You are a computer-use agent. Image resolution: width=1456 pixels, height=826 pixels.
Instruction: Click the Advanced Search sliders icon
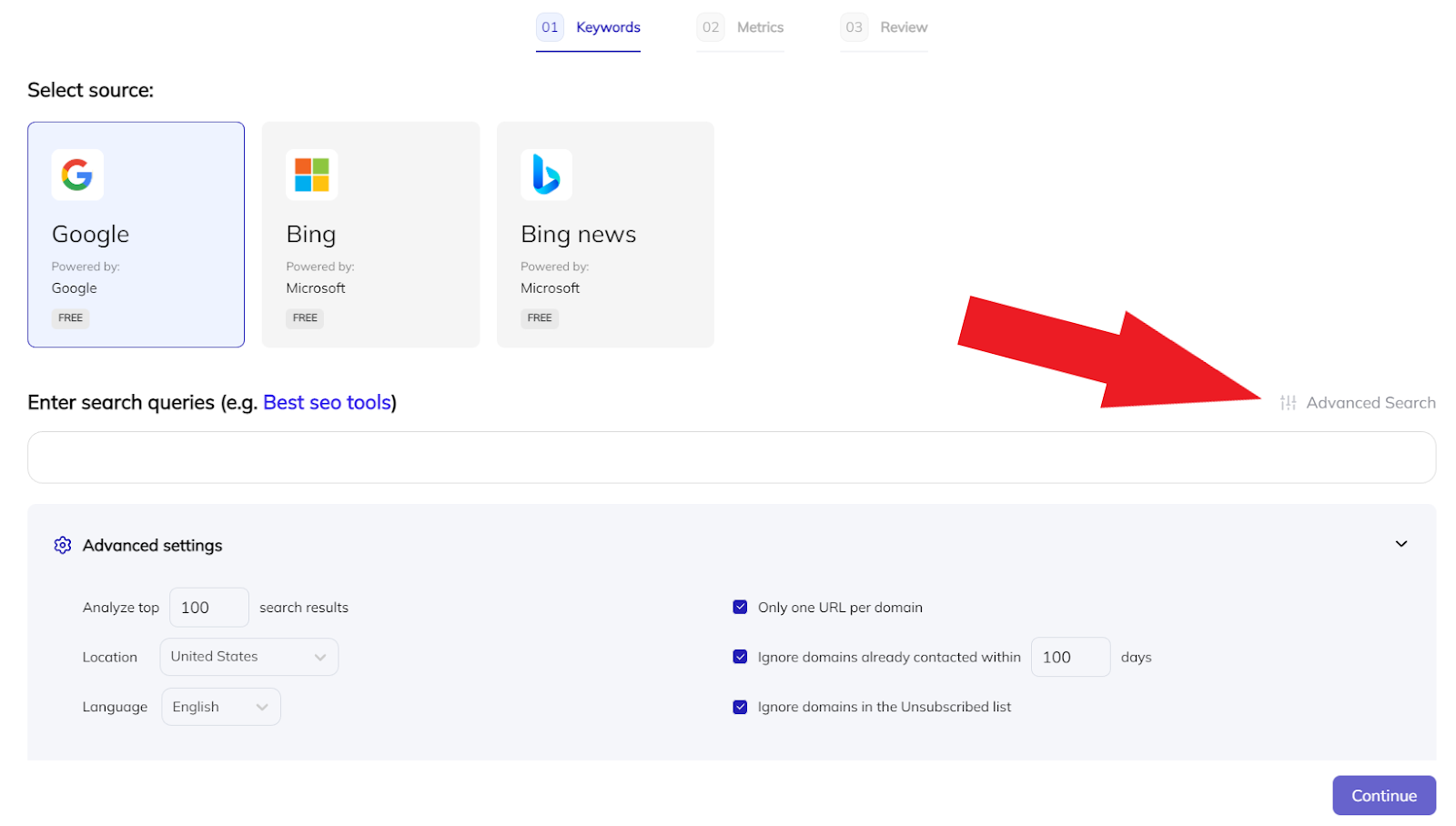pos(1288,403)
